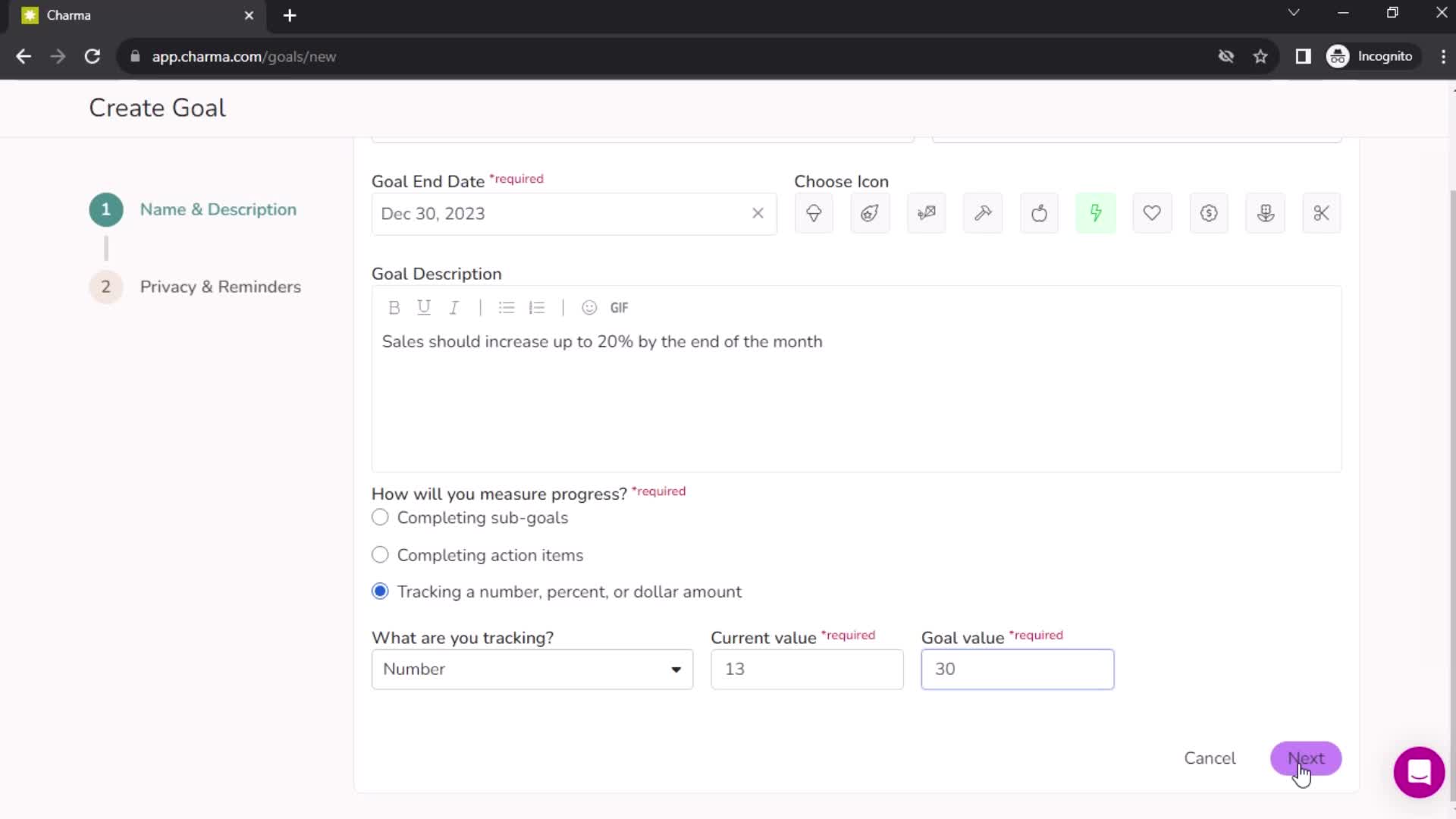Click Goal value input field

(x=1018, y=669)
